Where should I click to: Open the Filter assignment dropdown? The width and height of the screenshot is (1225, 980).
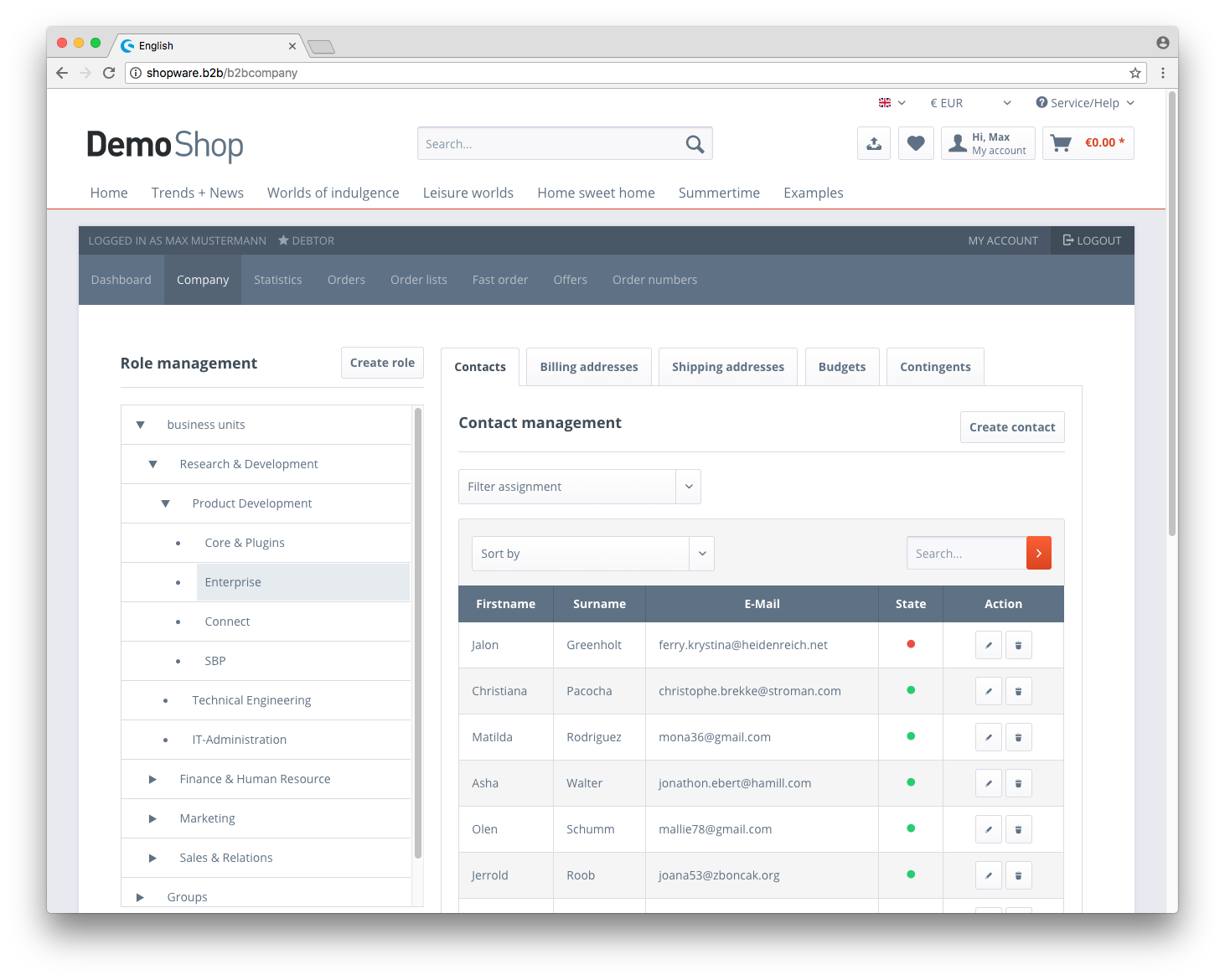click(579, 487)
